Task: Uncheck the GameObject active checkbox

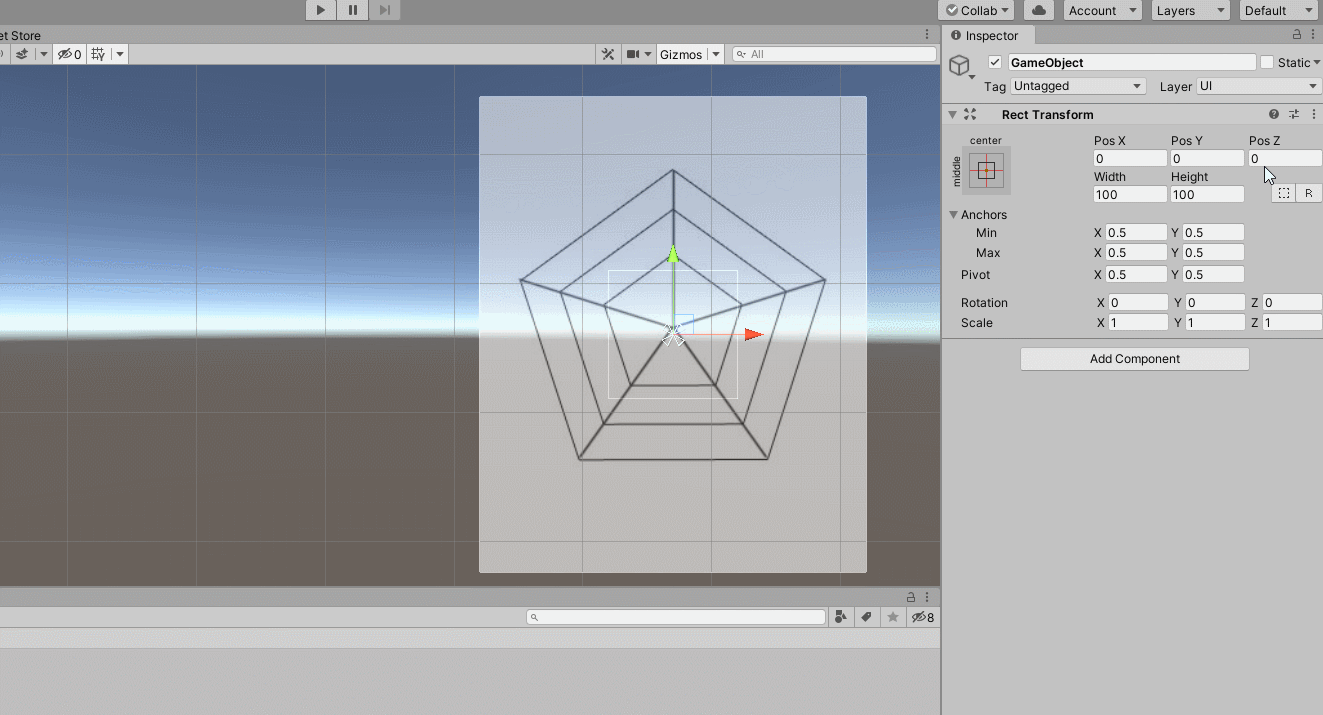Action: click(x=994, y=62)
